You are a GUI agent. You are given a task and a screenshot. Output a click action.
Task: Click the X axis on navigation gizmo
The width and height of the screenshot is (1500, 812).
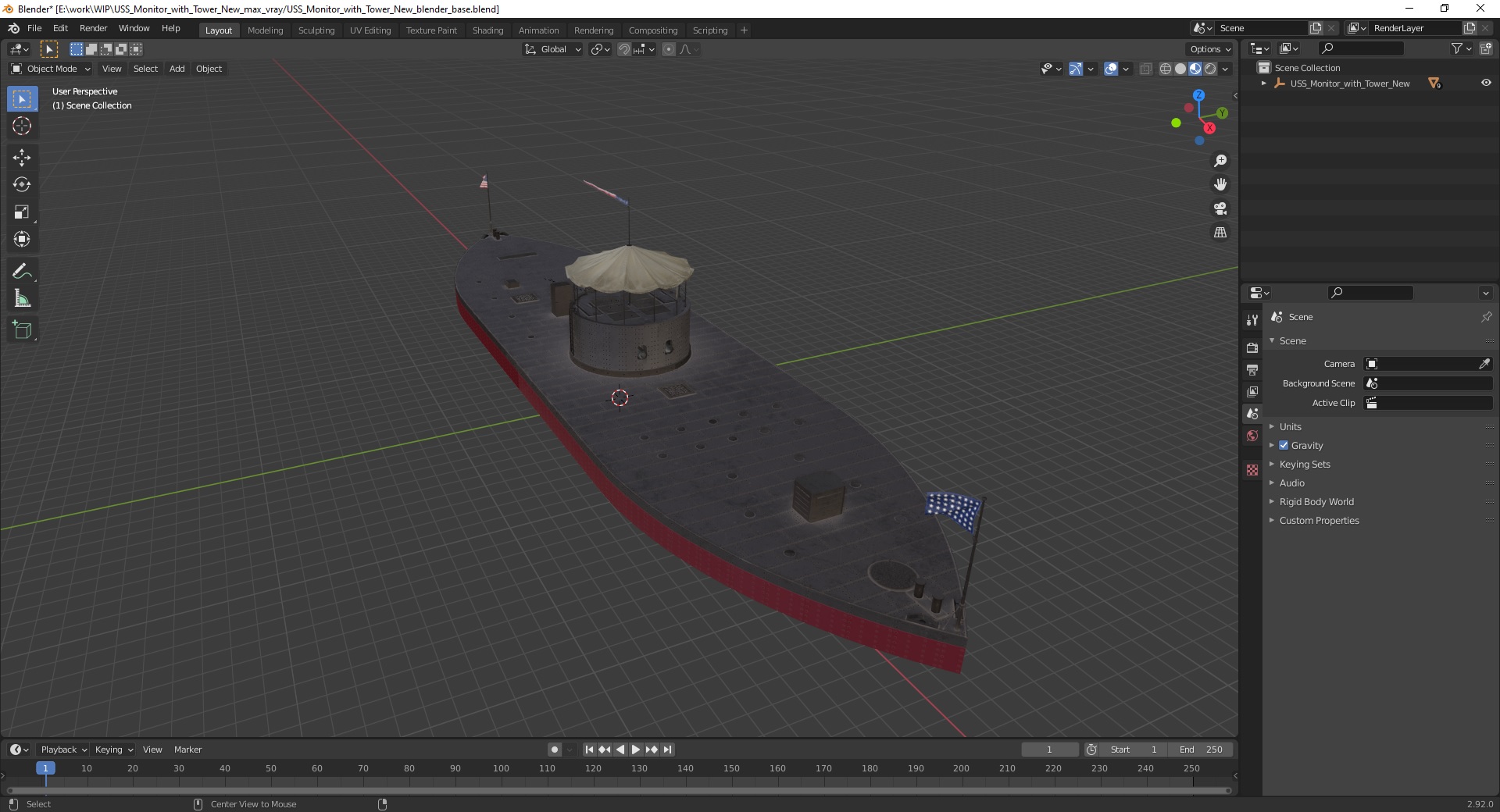click(1209, 128)
